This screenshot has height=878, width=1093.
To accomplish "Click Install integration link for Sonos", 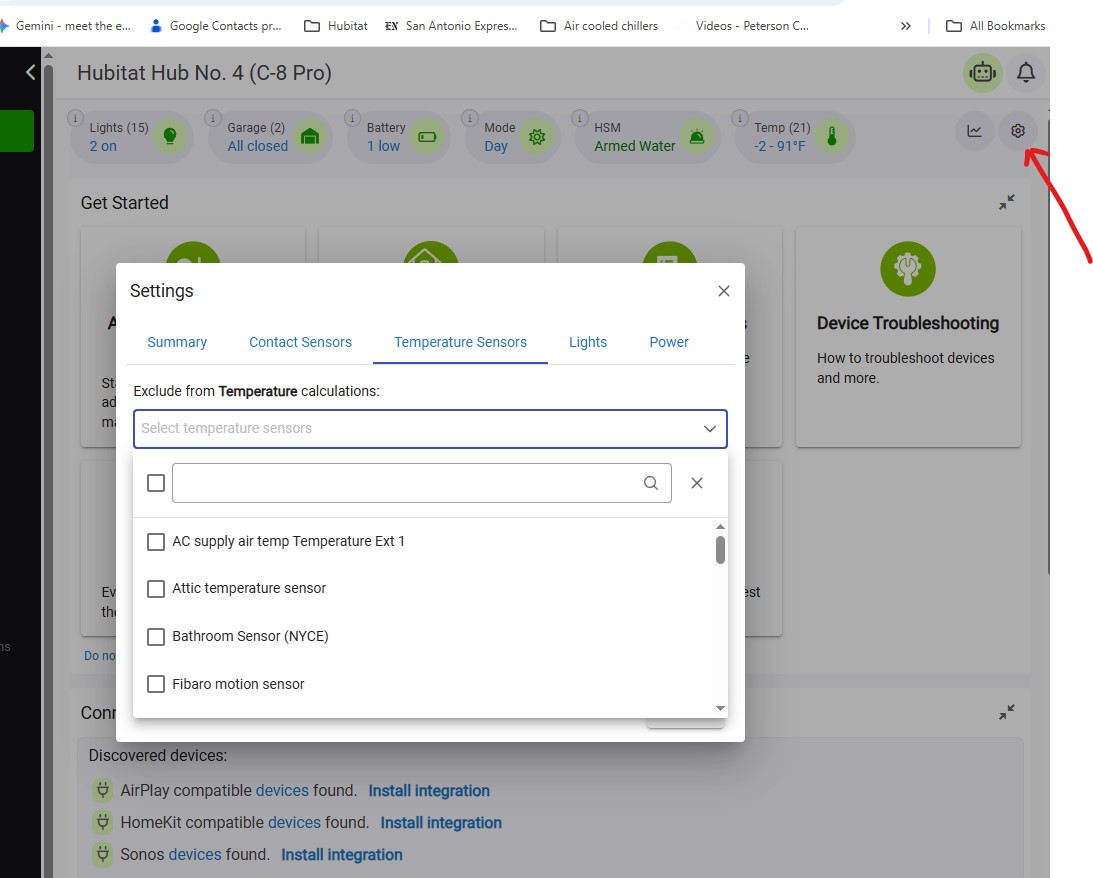I will point(342,854).
